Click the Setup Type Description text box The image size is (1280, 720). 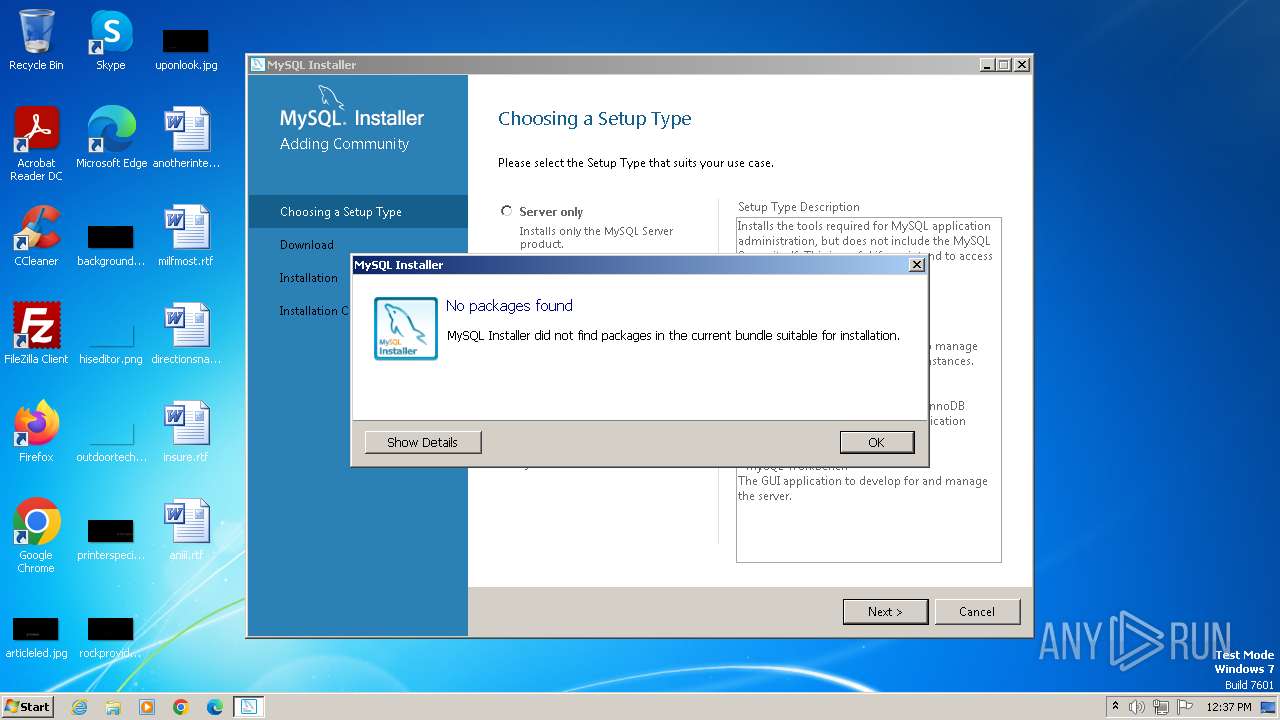pos(869,390)
